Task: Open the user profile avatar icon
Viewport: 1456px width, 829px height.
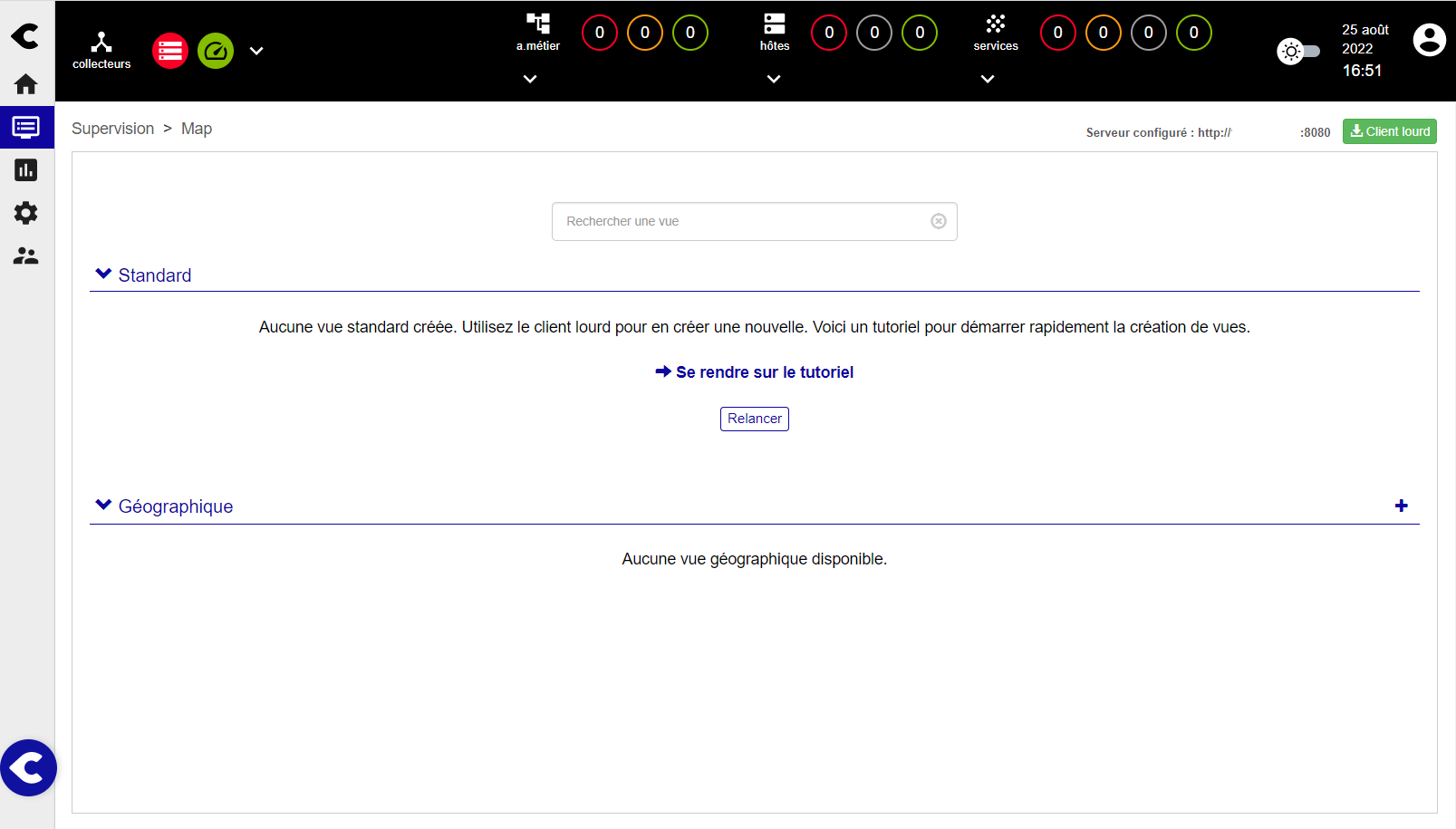Action: [1429, 40]
